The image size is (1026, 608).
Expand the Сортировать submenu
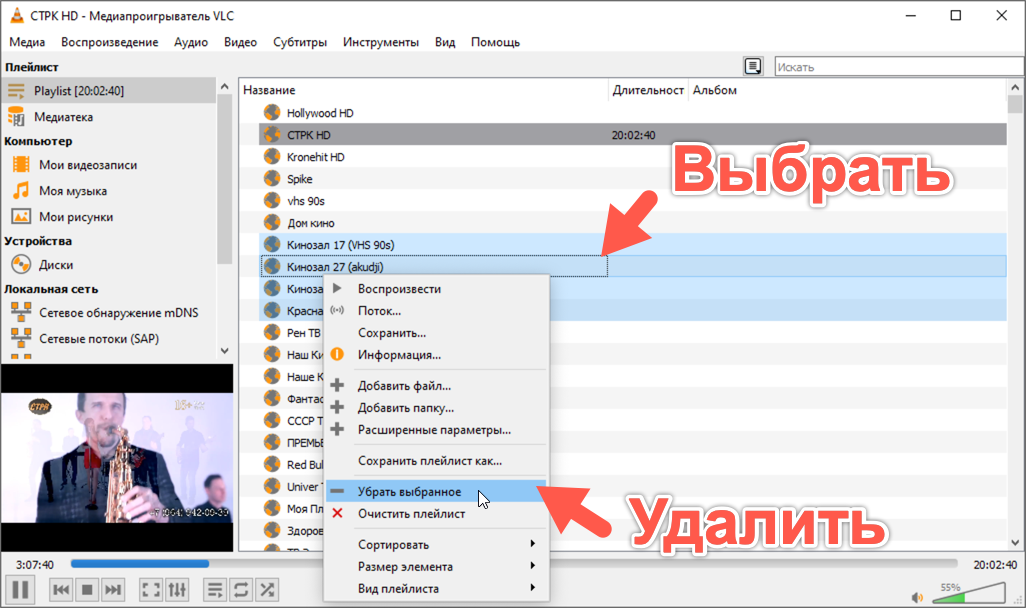436,545
